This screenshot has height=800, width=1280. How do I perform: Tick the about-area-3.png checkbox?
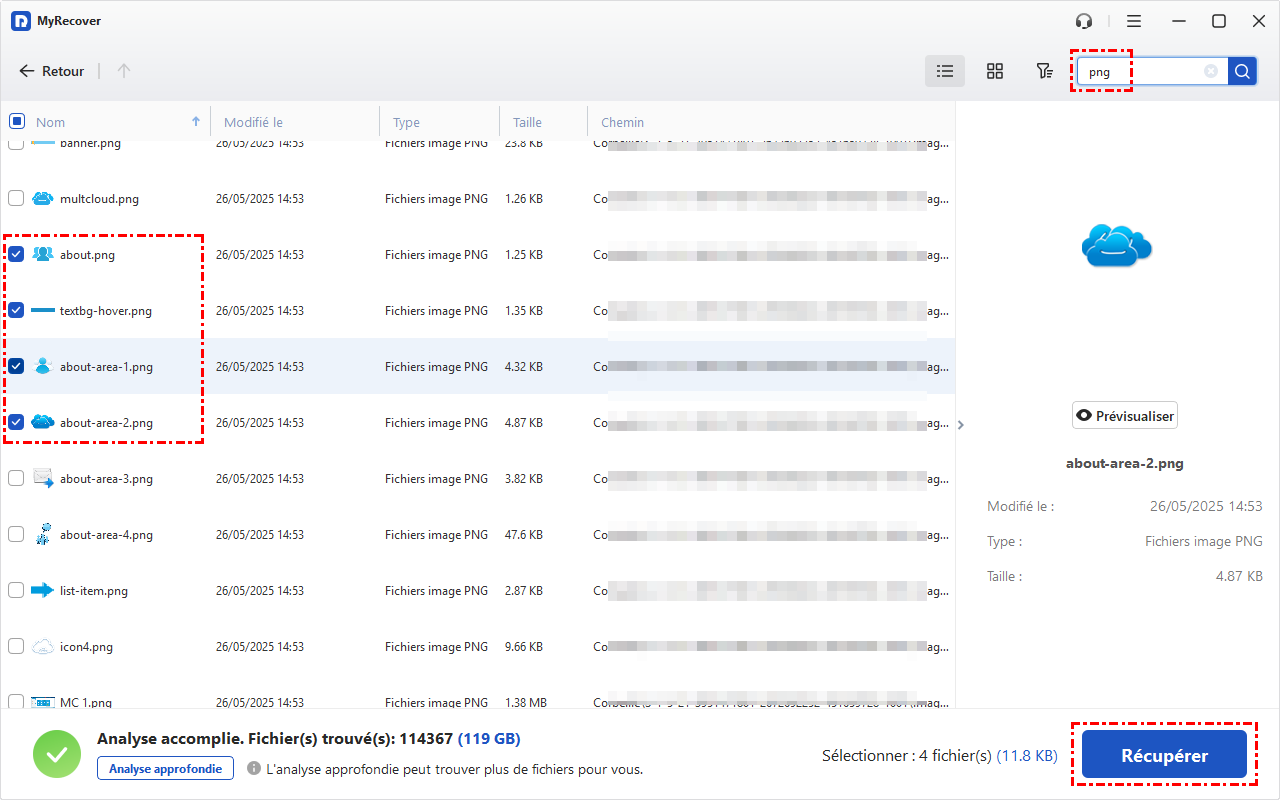[17, 479]
